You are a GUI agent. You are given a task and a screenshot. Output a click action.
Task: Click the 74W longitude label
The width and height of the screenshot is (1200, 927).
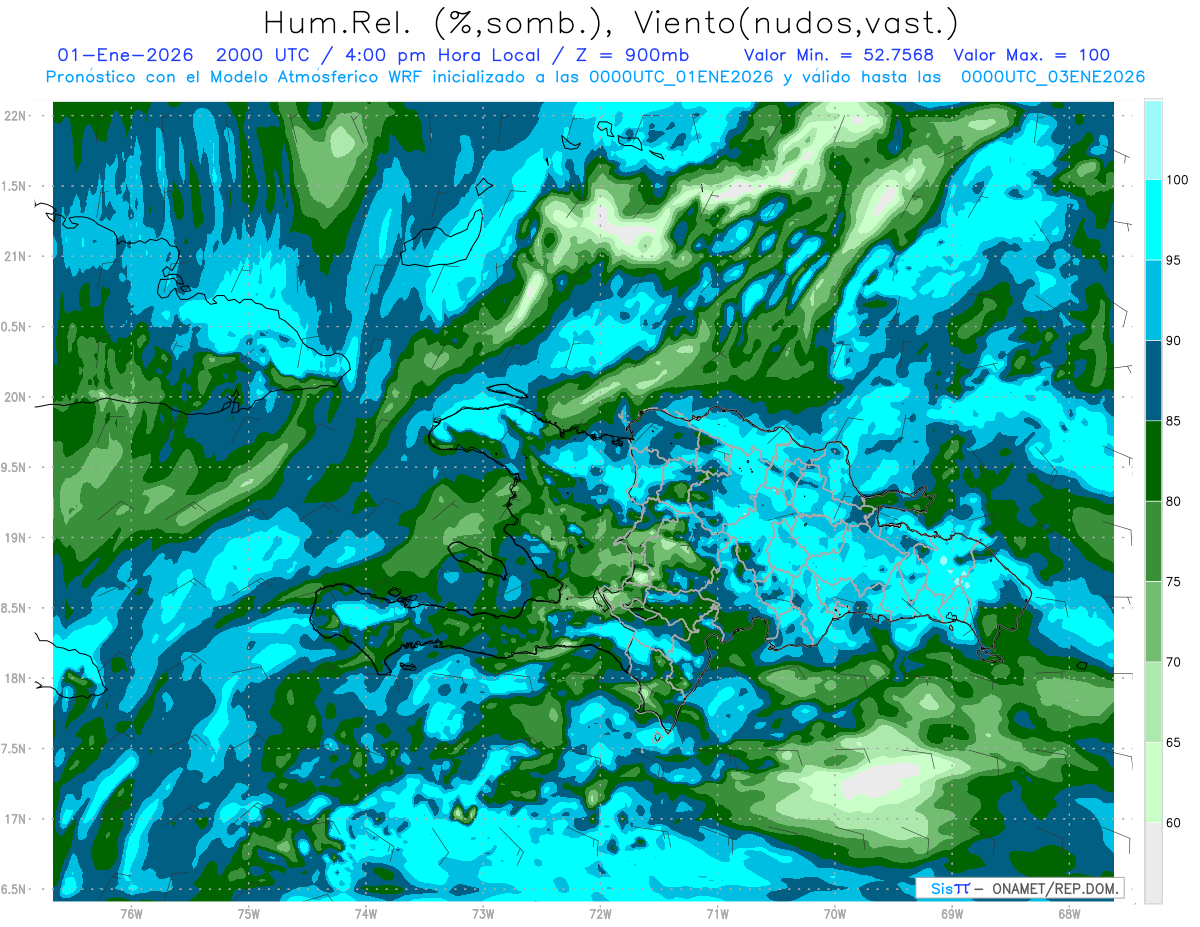tap(365, 913)
